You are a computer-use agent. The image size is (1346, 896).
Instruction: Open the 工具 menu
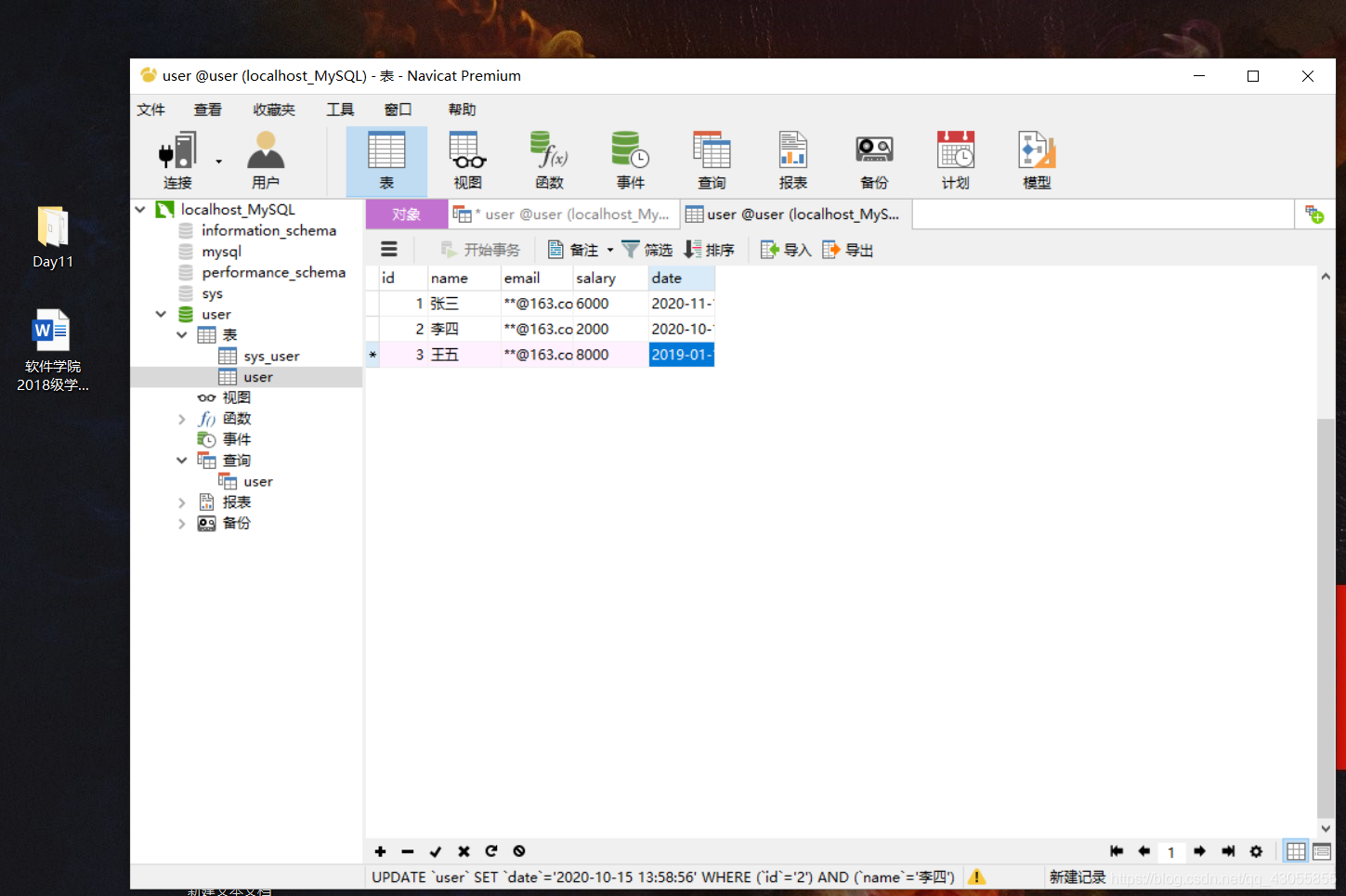[x=340, y=110]
